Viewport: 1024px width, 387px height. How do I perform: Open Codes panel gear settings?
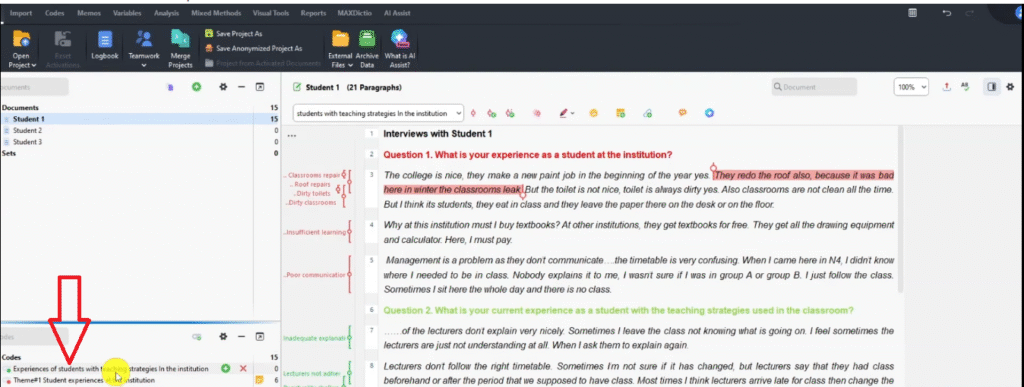[223, 337]
